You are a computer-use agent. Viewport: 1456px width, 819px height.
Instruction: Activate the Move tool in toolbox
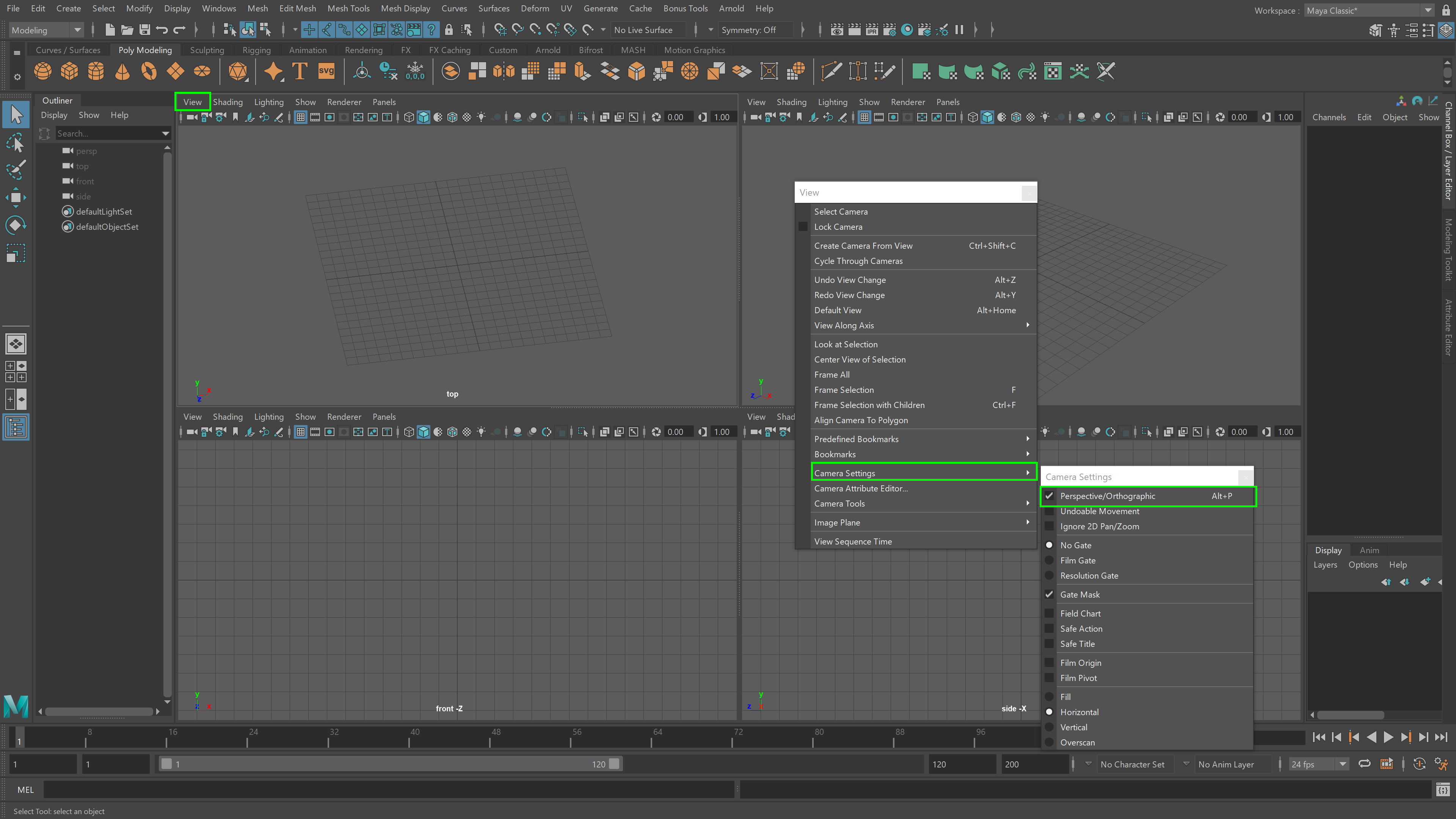click(x=16, y=197)
